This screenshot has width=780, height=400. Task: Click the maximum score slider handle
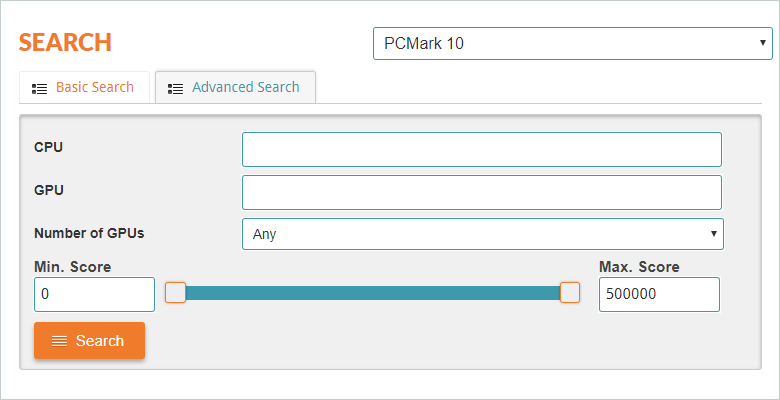(570, 292)
